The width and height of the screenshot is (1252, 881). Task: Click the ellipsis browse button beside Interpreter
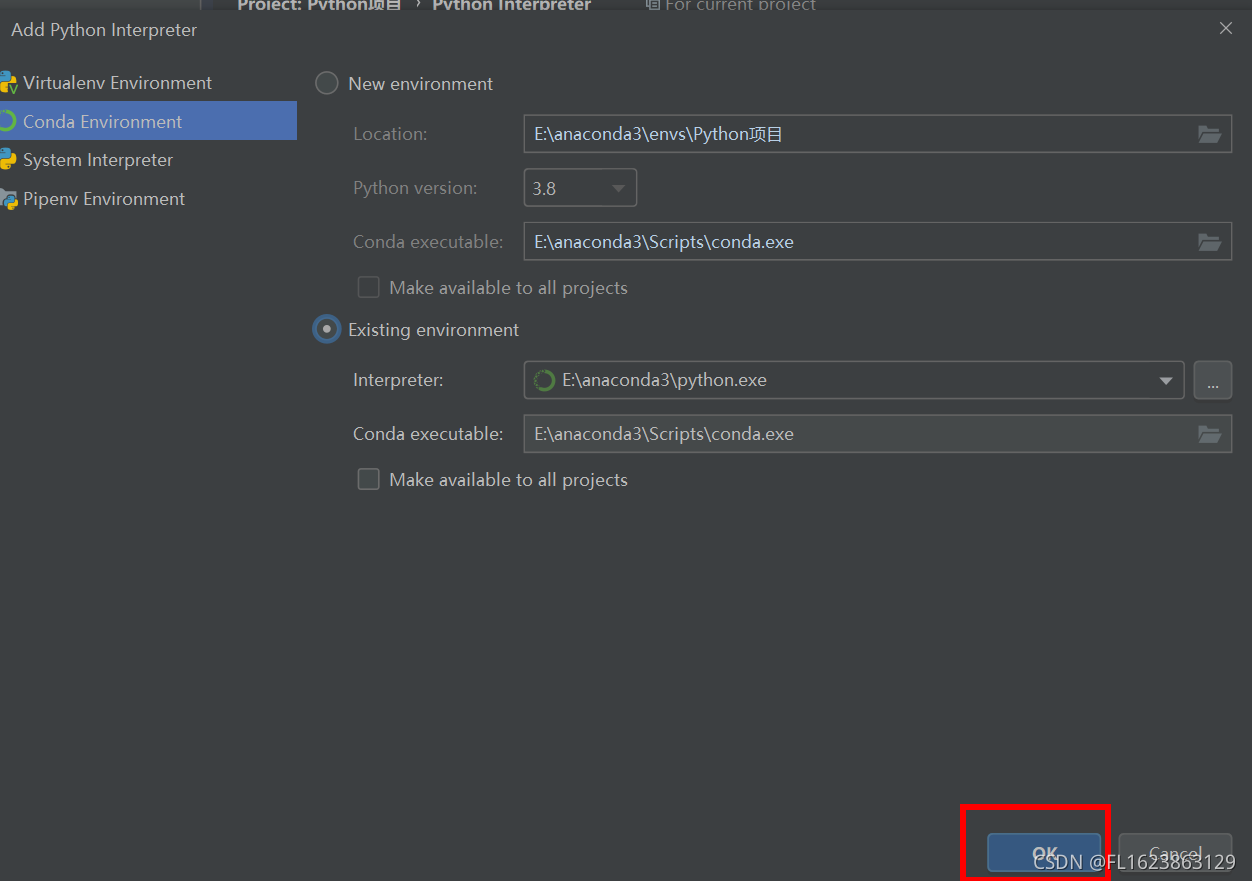[x=1213, y=380]
